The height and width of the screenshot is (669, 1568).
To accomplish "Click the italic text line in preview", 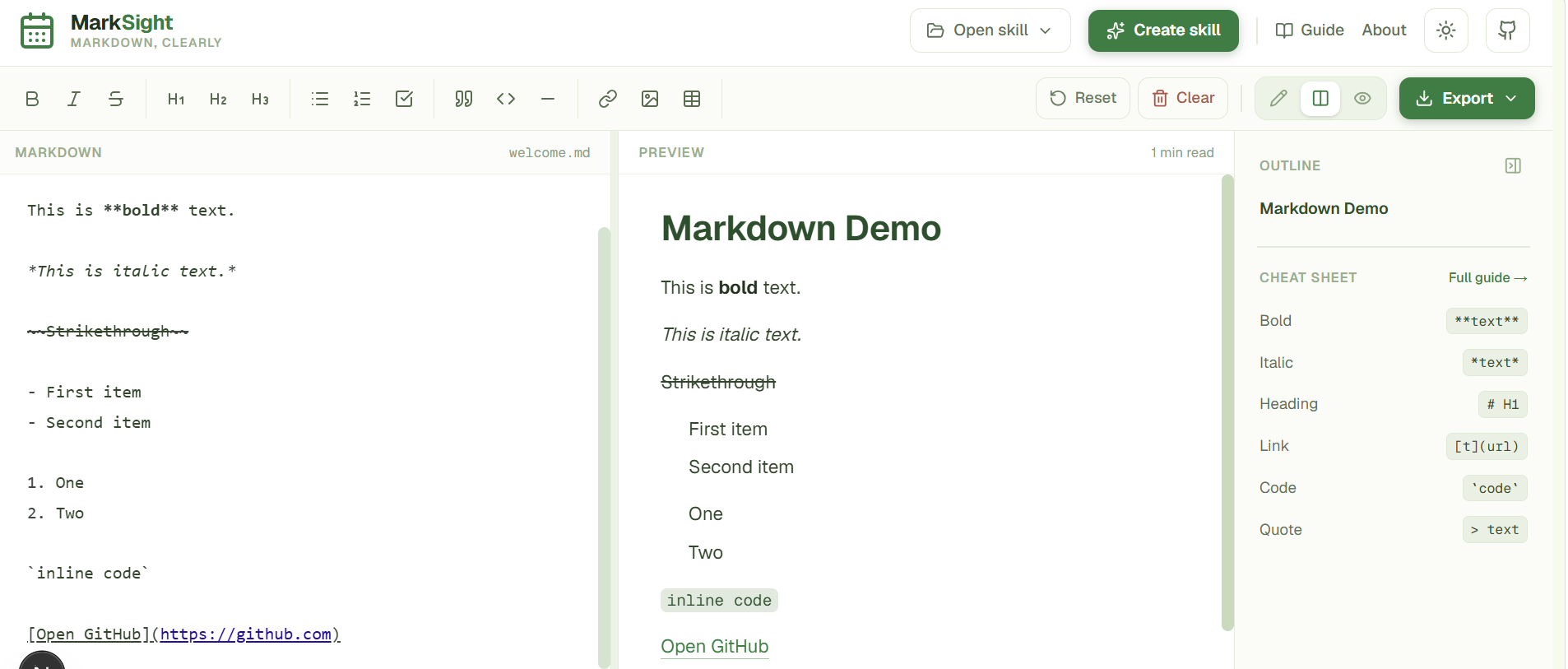I will 731,335.
